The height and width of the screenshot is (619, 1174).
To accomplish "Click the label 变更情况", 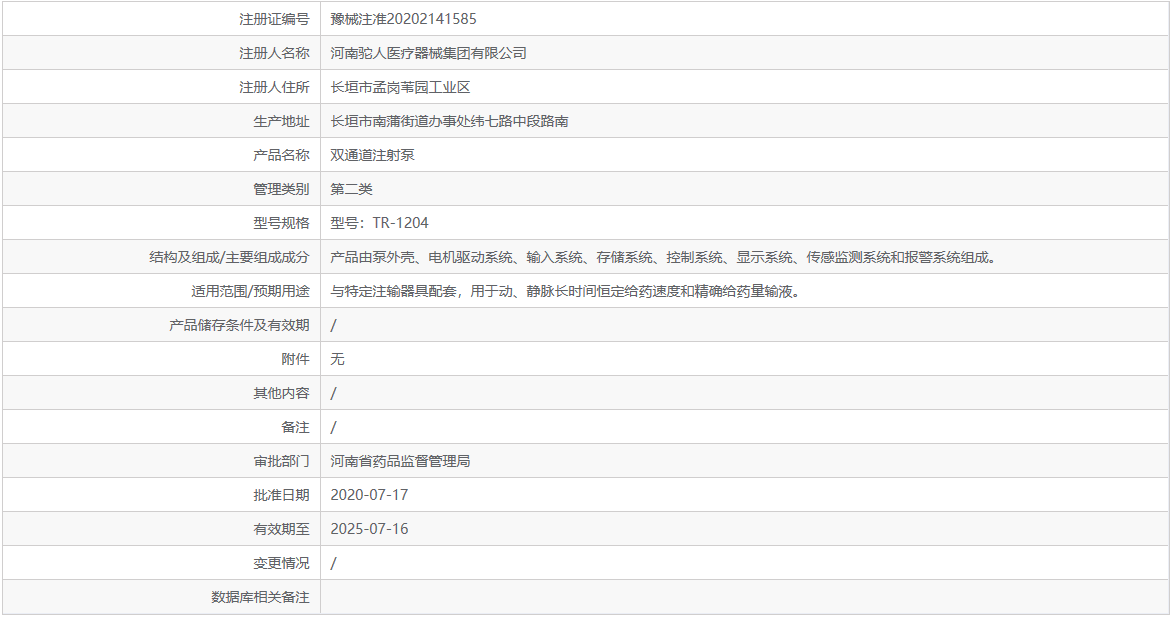I will [281, 563].
